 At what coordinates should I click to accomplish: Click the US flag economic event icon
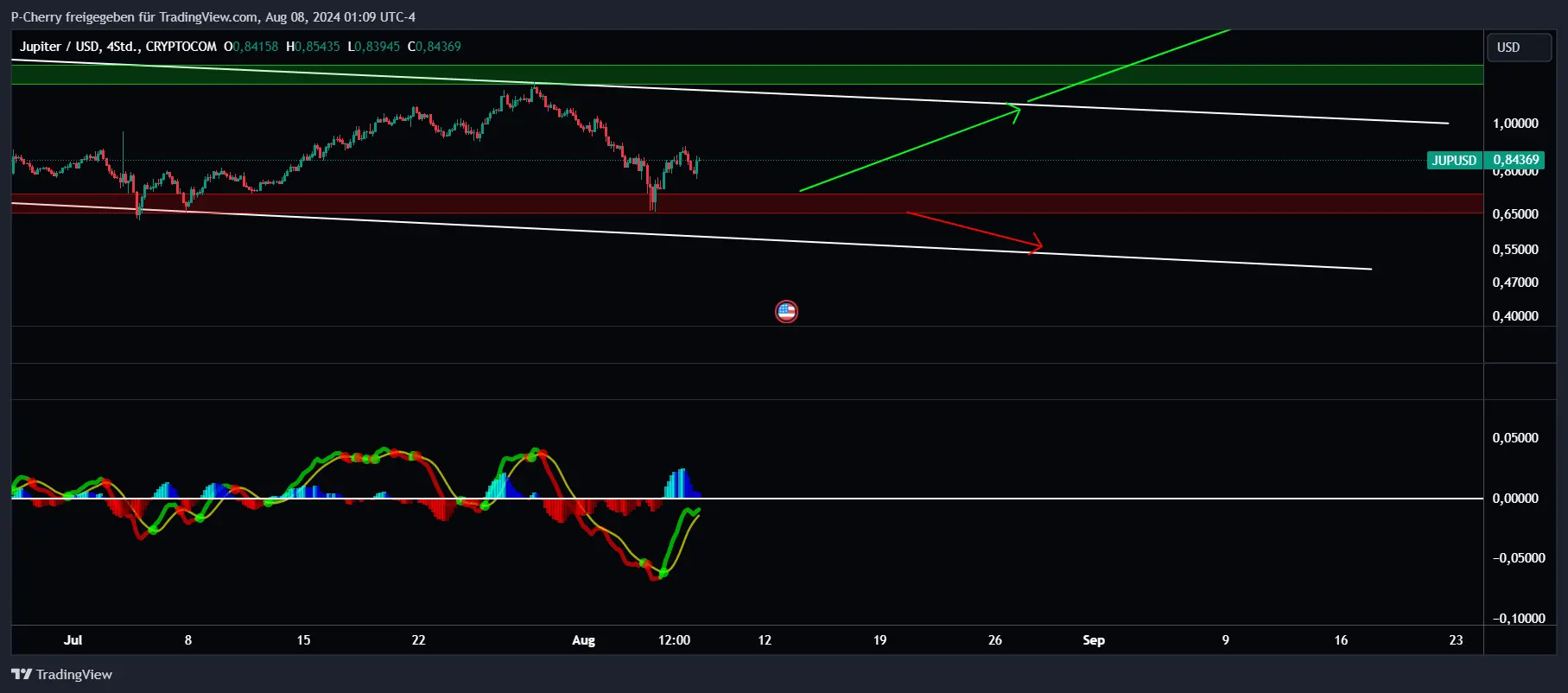pos(786,312)
